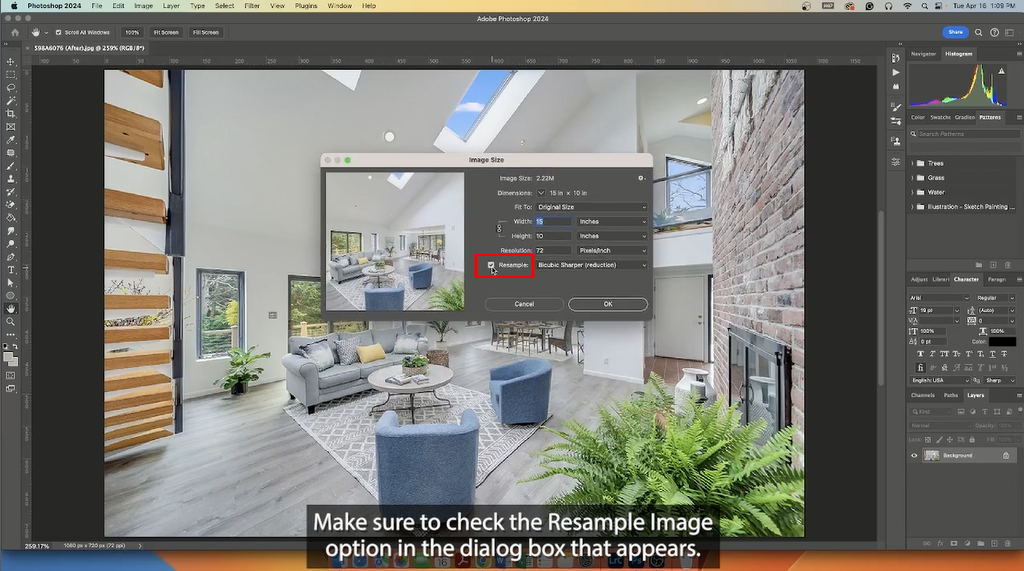This screenshot has width=1024, height=571.
Task: Click the Character panel text color swatch
Action: [1002, 342]
